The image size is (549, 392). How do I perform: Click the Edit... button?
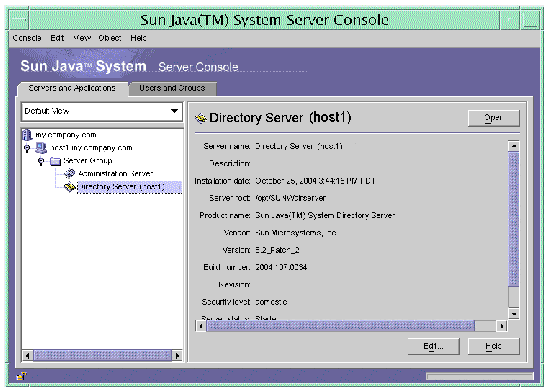click(x=433, y=346)
